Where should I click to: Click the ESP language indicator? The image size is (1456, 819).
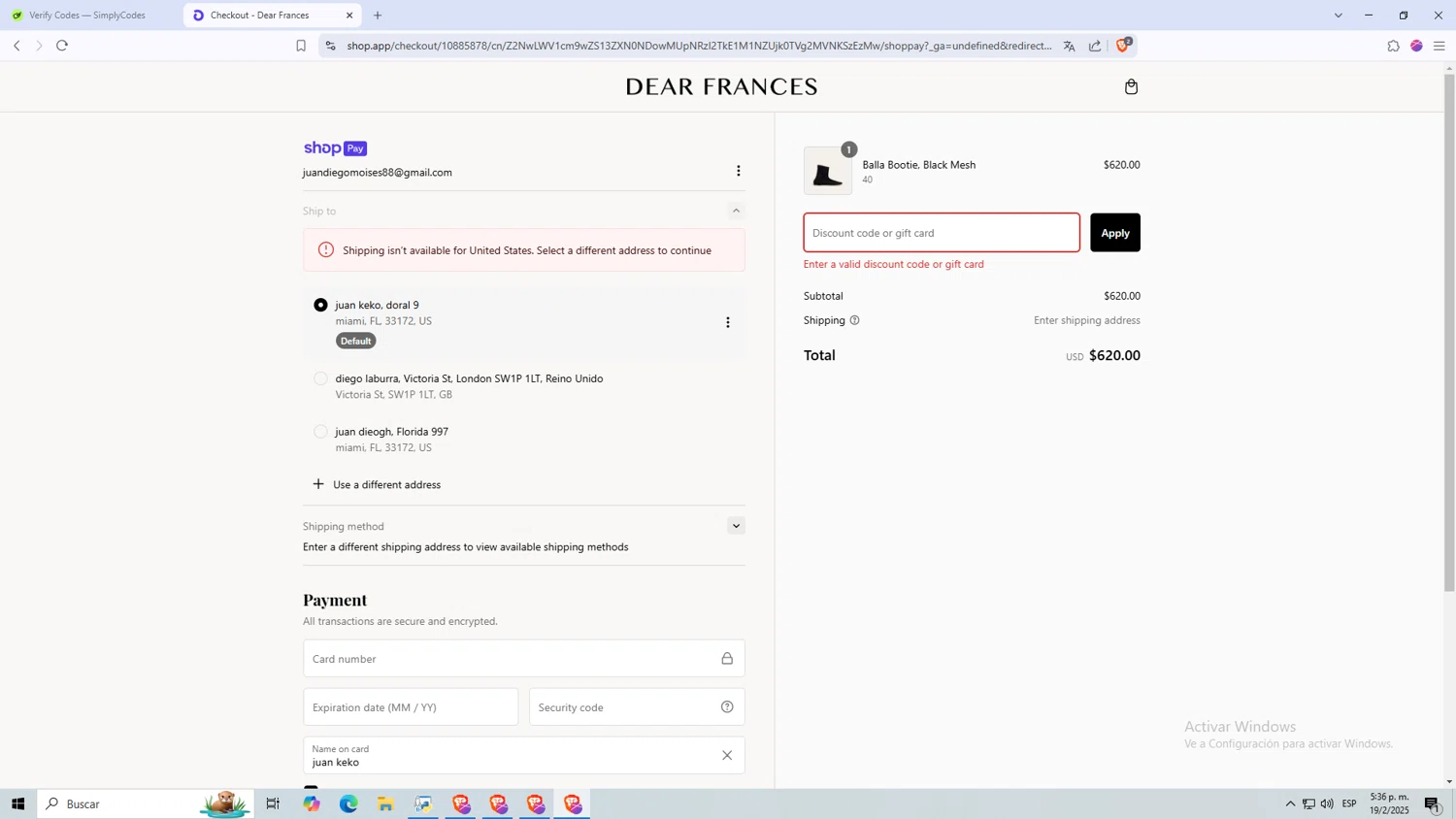click(x=1349, y=803)
